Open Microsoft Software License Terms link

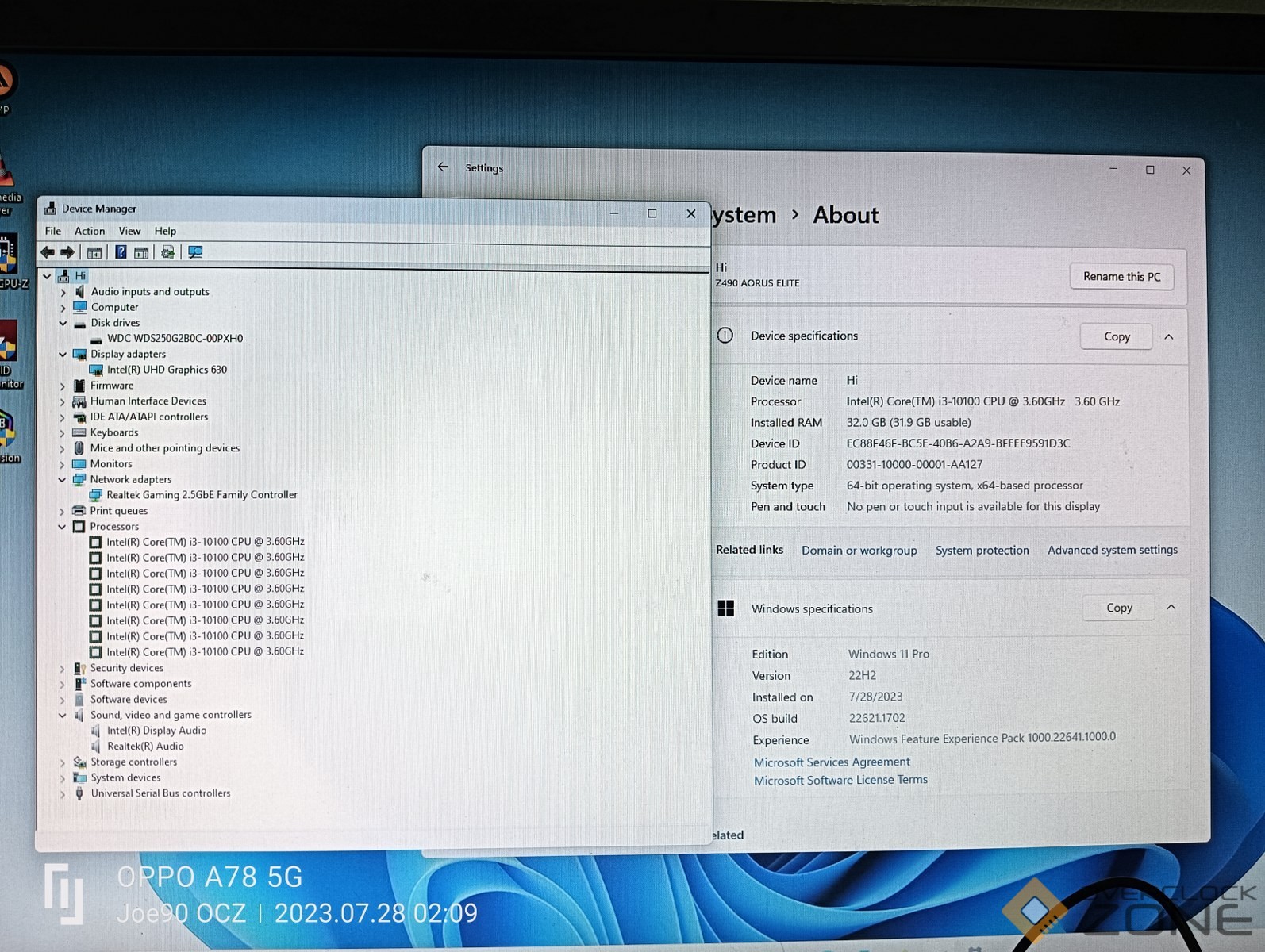840,781
